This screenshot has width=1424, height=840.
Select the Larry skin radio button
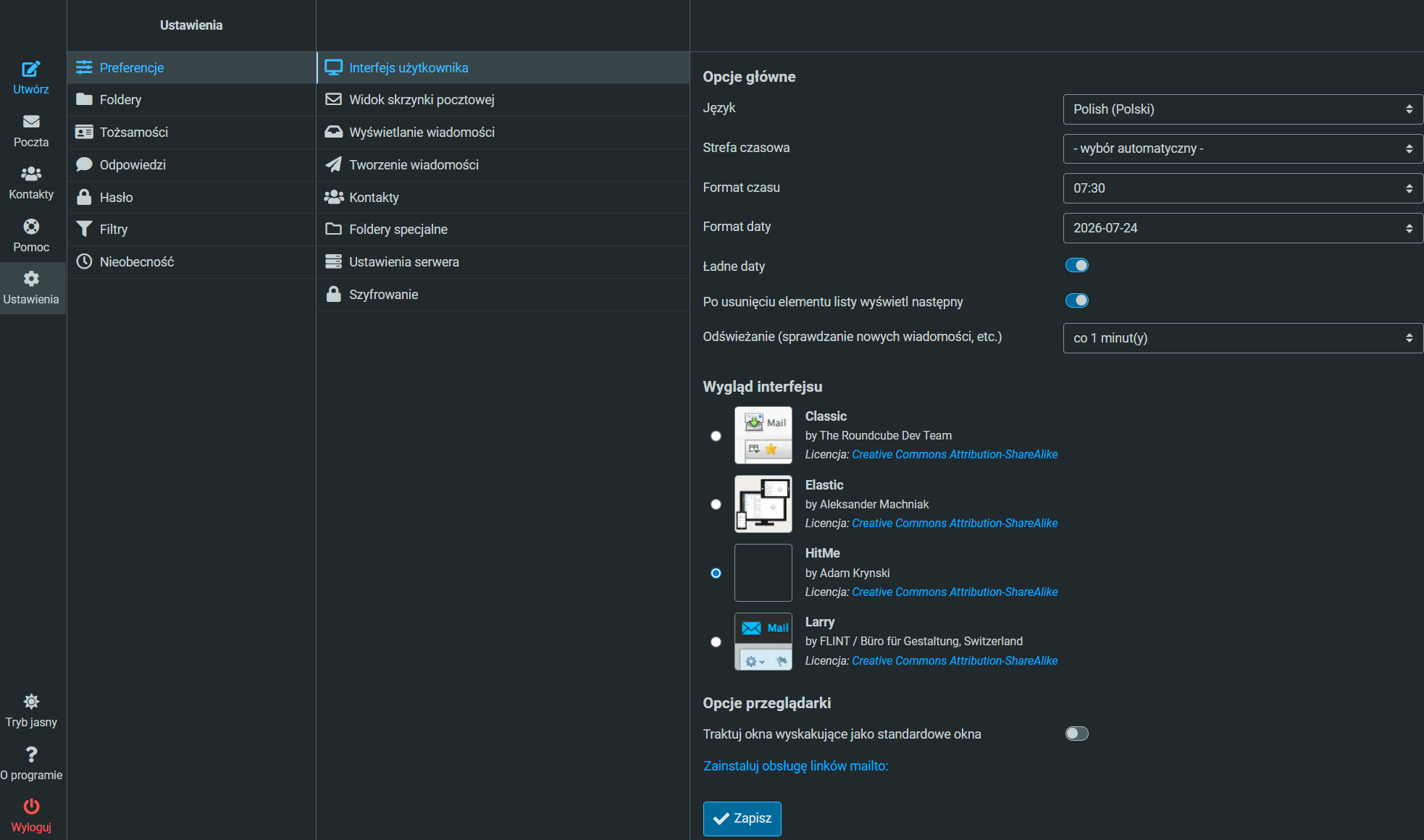point(716,642)
